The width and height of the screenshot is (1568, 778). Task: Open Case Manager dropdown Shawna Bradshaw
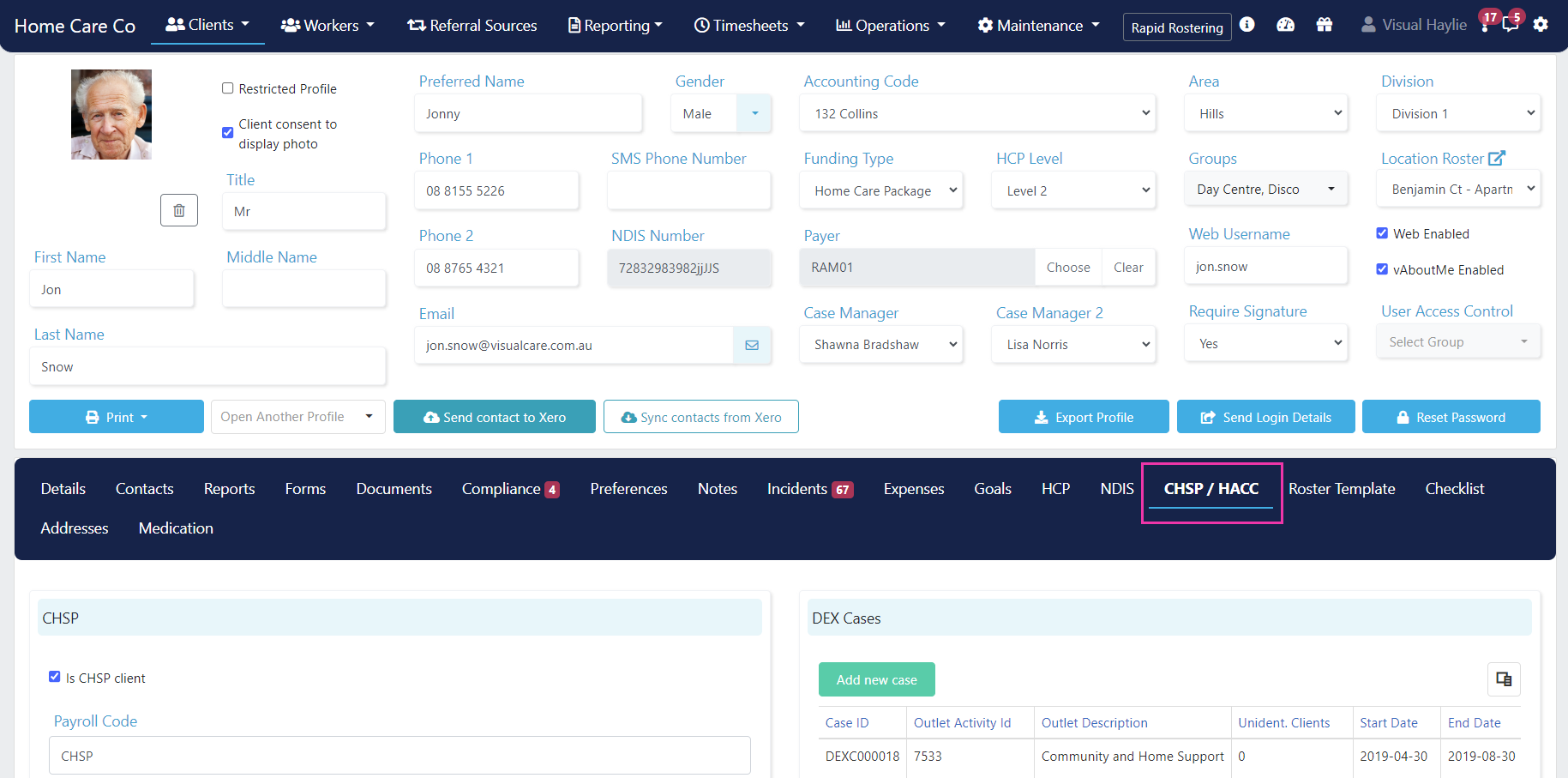click(x=881, y=345)
